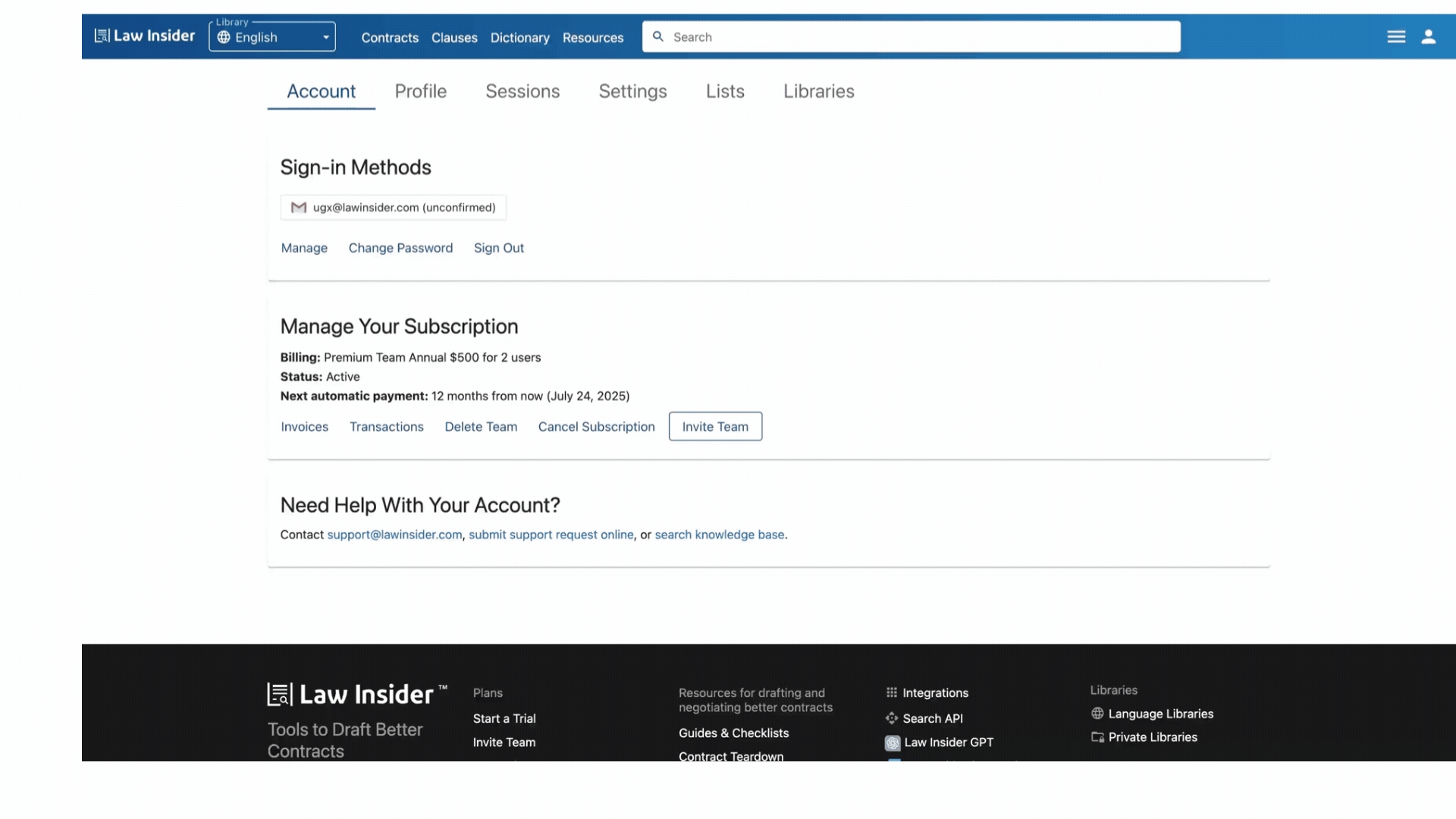Click the Tools to Draft Better Contracts tagline

(x=345, y=740)
